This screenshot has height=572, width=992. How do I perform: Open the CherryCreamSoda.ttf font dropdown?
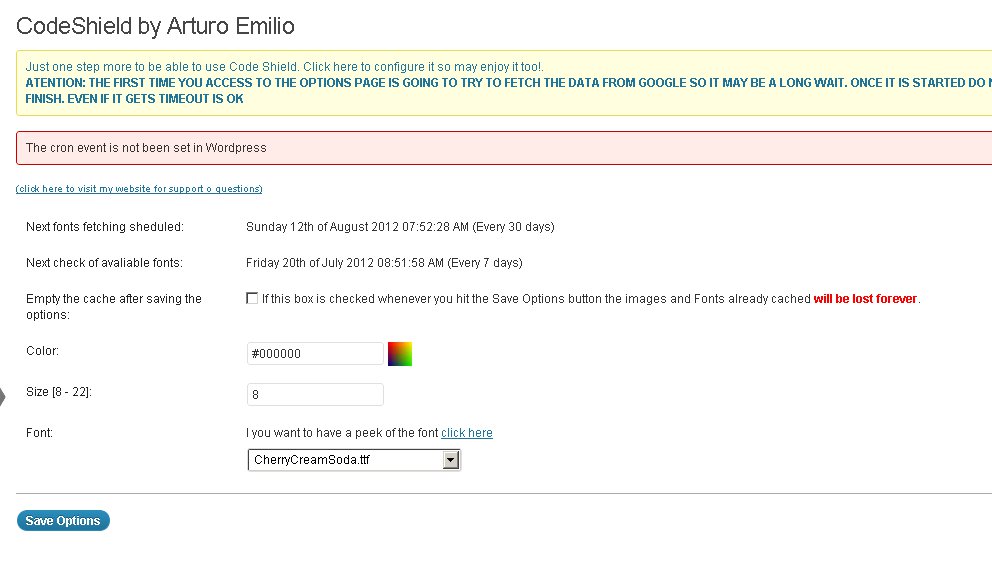pos(354,460)
